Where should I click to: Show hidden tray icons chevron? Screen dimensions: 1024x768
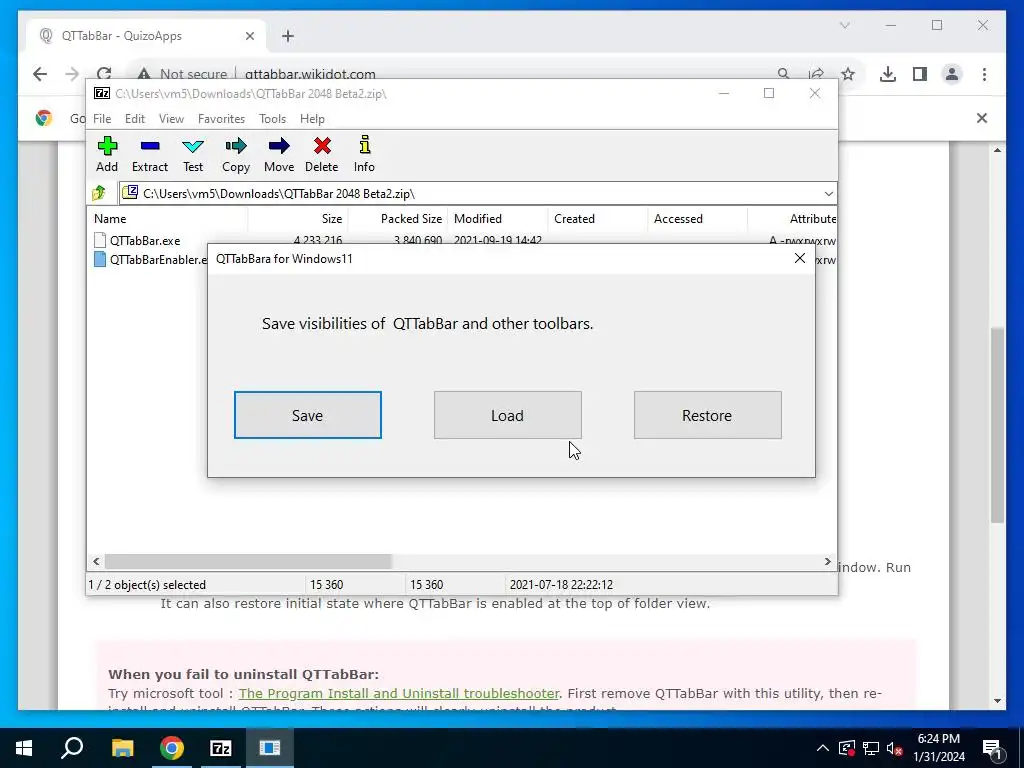pos(823,748)
